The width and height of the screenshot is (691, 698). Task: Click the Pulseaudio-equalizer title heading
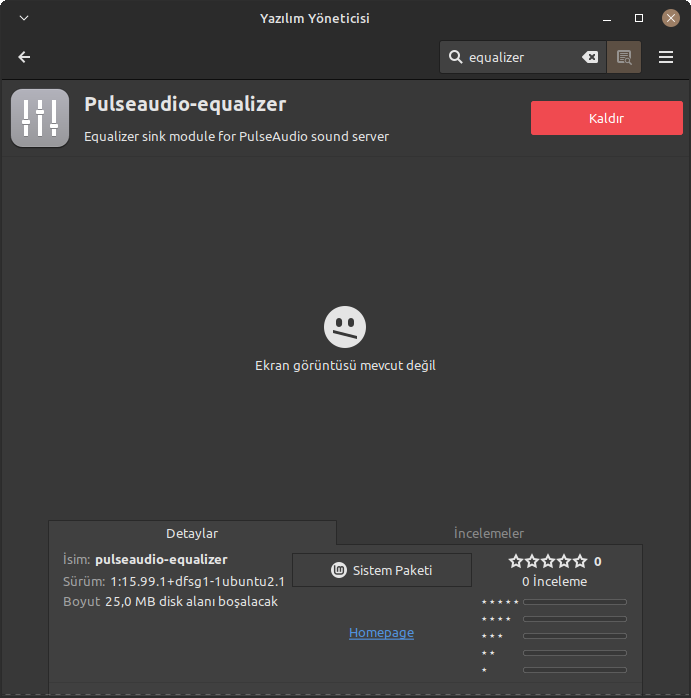pos(185,104)
